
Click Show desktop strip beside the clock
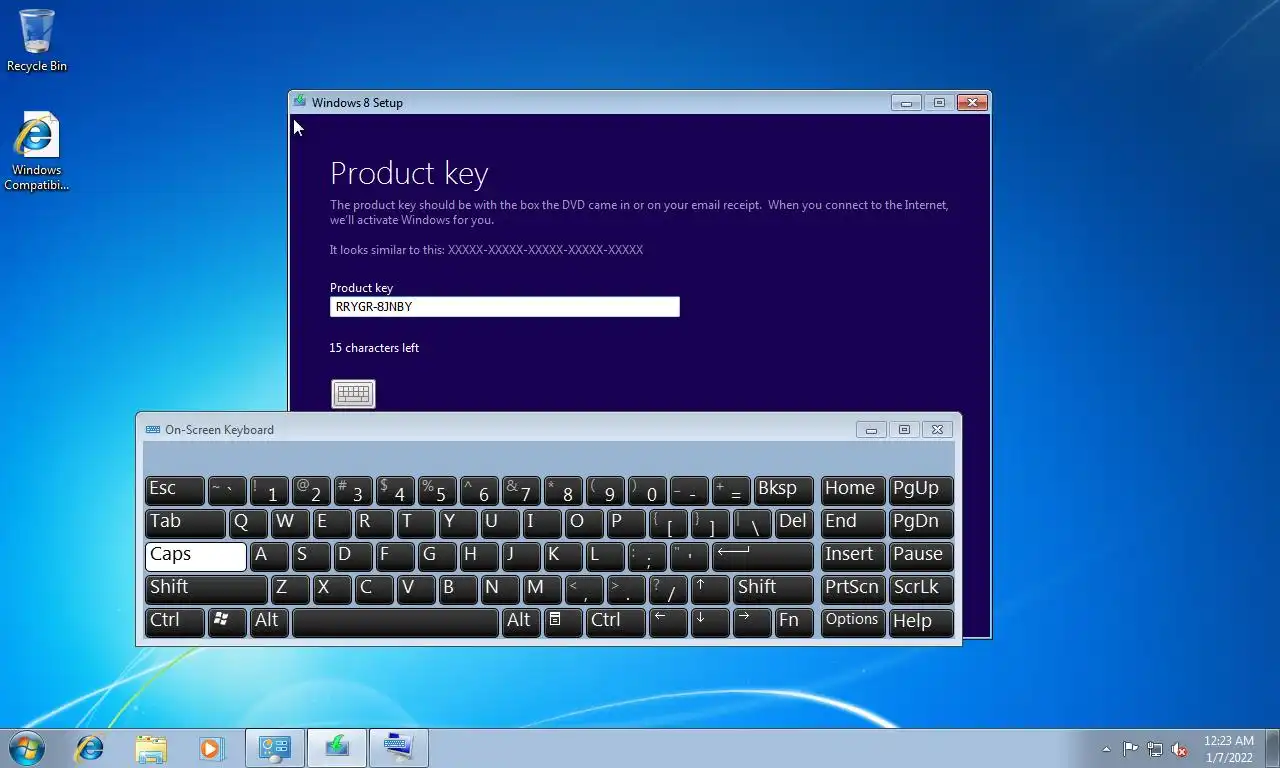click(x=1273, y=749)
